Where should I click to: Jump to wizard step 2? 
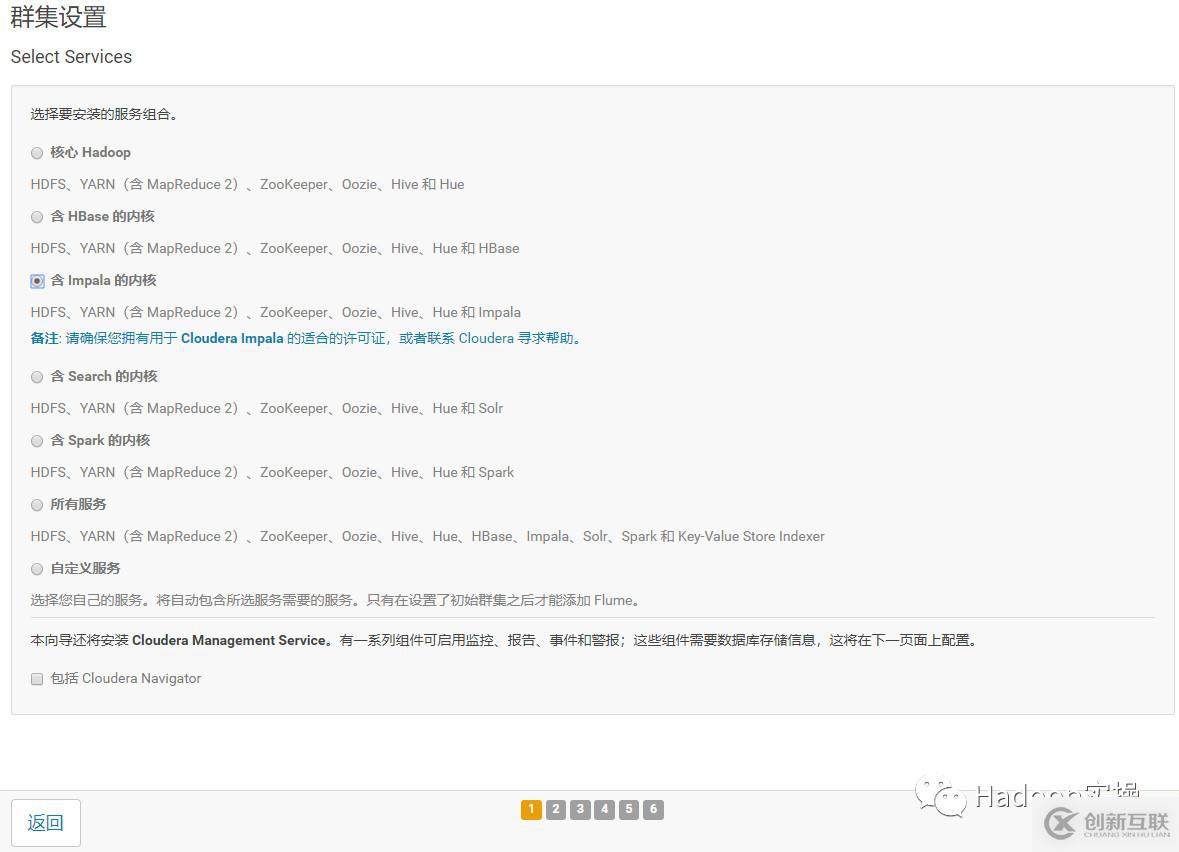coord(556,809)
